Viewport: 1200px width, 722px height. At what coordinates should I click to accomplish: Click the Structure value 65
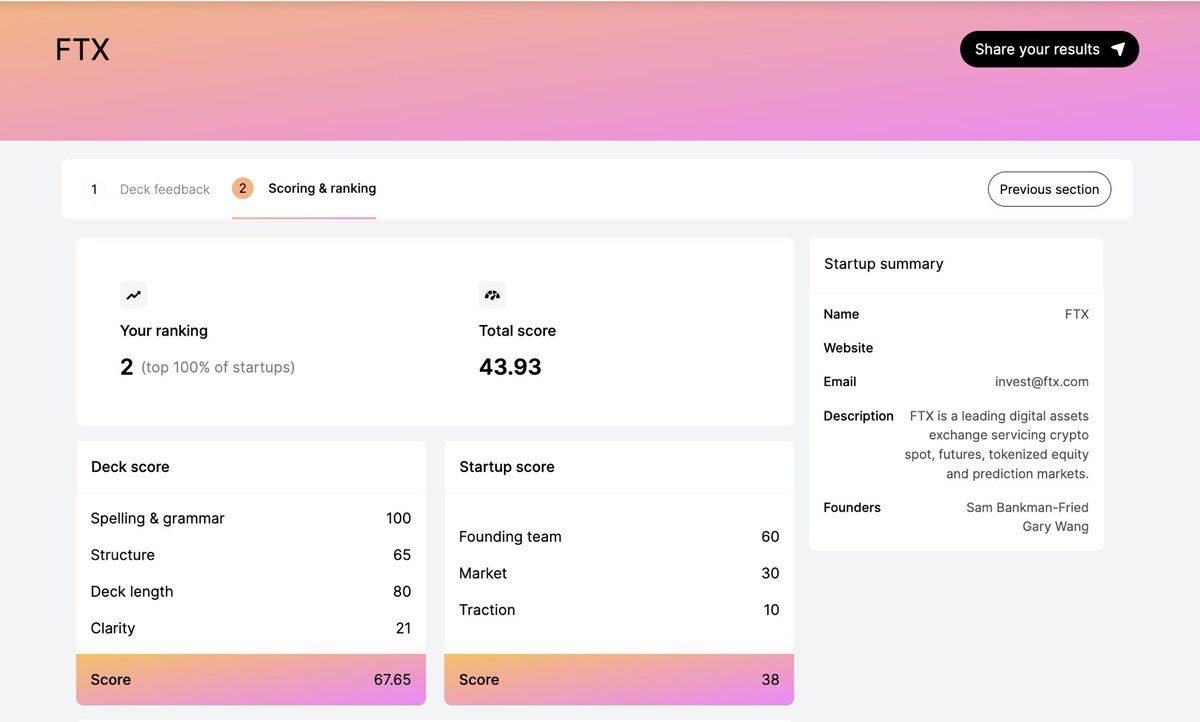pyautogui.click(x=402, y=555)
